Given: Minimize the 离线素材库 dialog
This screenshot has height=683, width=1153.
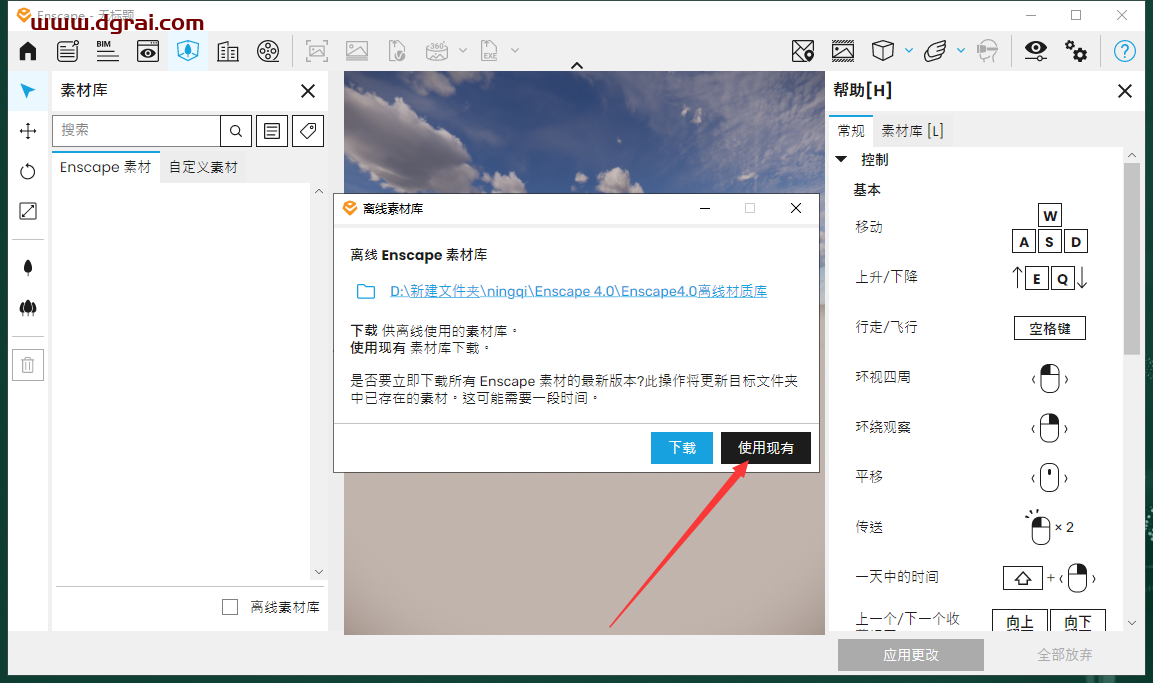Looking at the screenshot, I should click(704, 209).
